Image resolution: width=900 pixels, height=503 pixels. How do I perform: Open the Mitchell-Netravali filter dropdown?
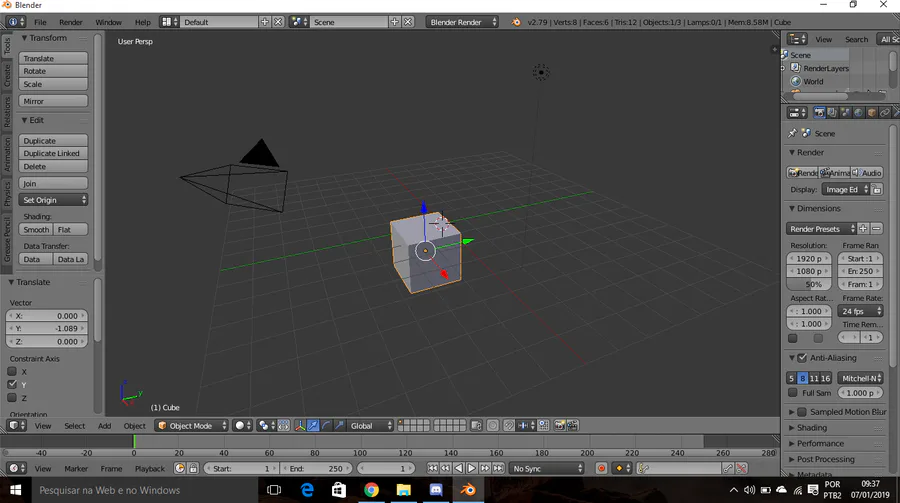pos(860,378)
